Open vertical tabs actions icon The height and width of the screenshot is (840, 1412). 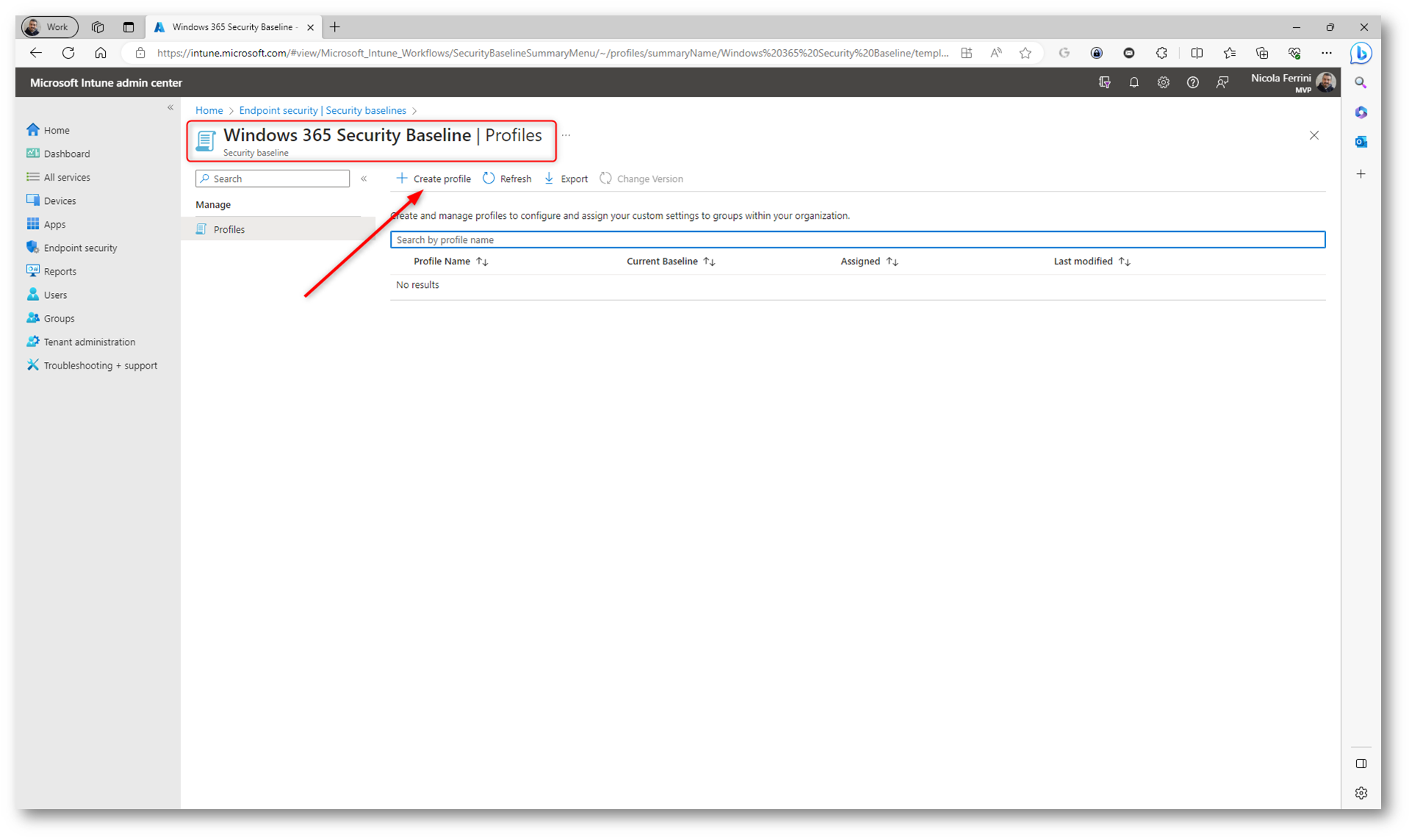click(x=129, y=27)
